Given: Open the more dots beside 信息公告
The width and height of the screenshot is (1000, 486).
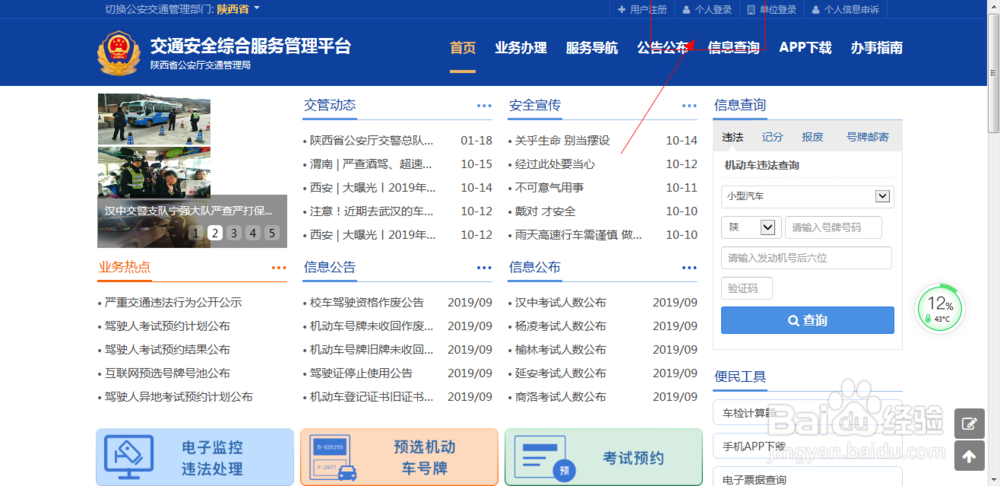Looking at the screenshot, I should (x=484, y=268).
